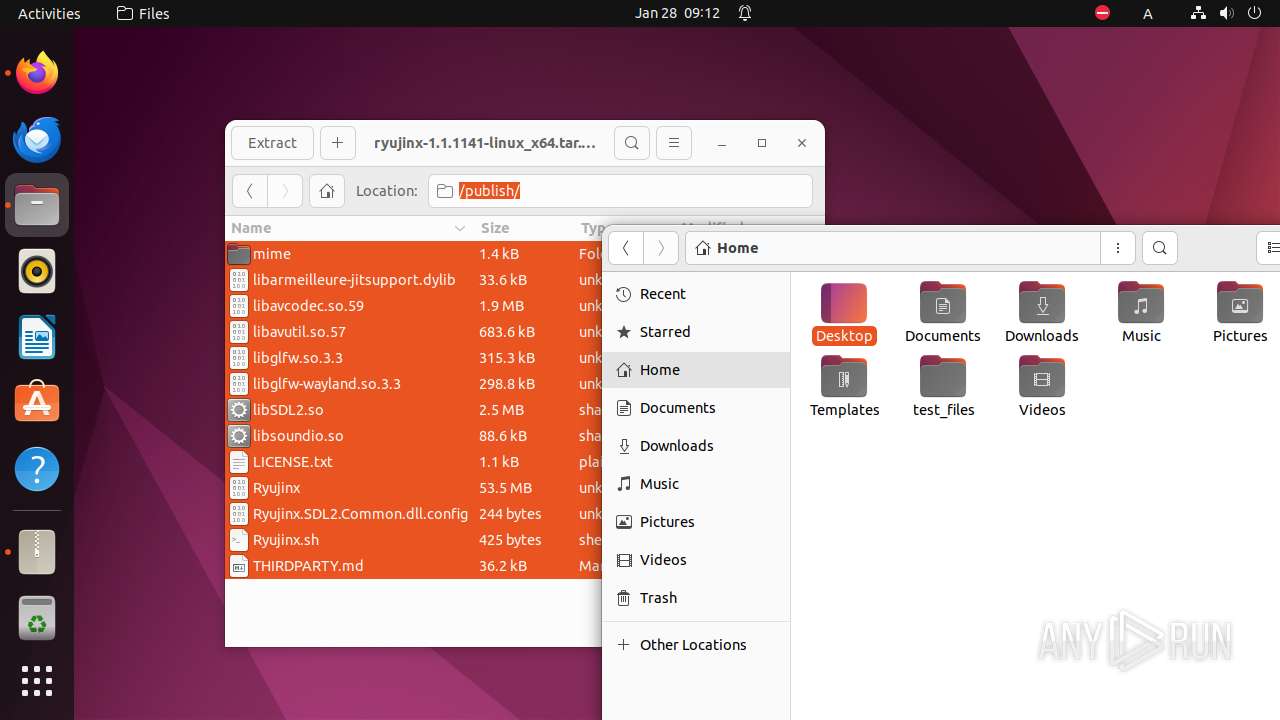Viewport: 1280px width, 720px height.
Task: Select the Downloads folder icon
Action: (x=1042, y=313)
